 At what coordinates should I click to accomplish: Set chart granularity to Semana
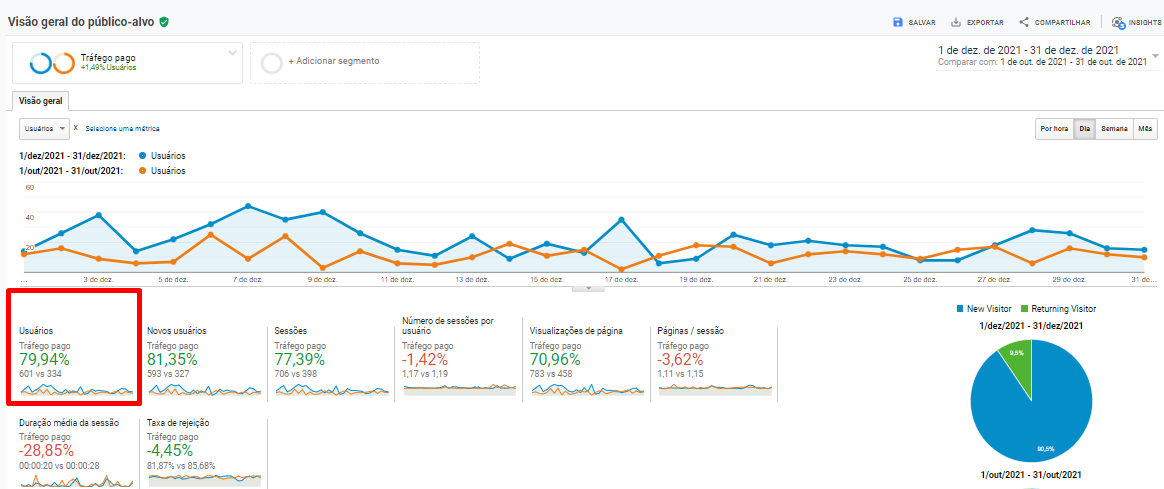tap(1114, 129)
